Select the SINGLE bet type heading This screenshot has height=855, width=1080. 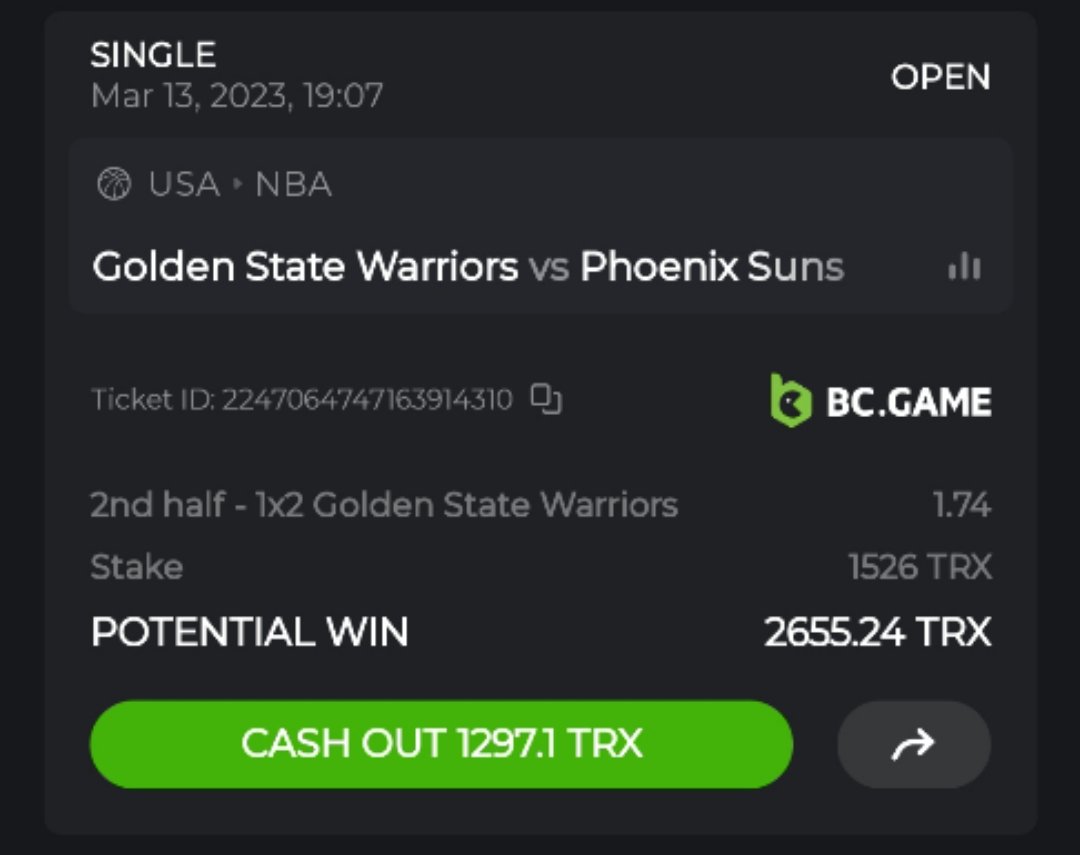click(x=153, y=55)
